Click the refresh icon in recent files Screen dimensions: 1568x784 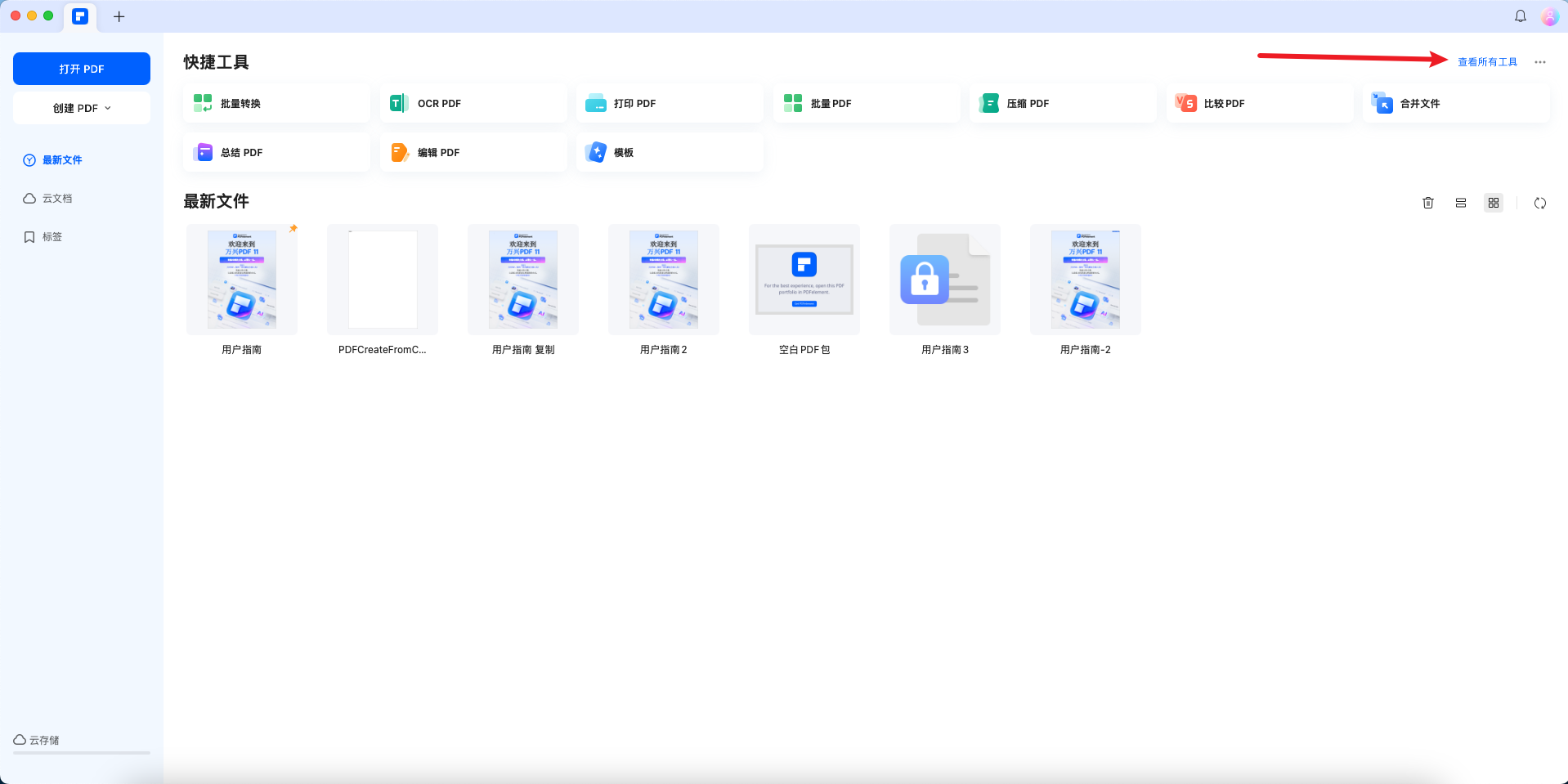1539,203
